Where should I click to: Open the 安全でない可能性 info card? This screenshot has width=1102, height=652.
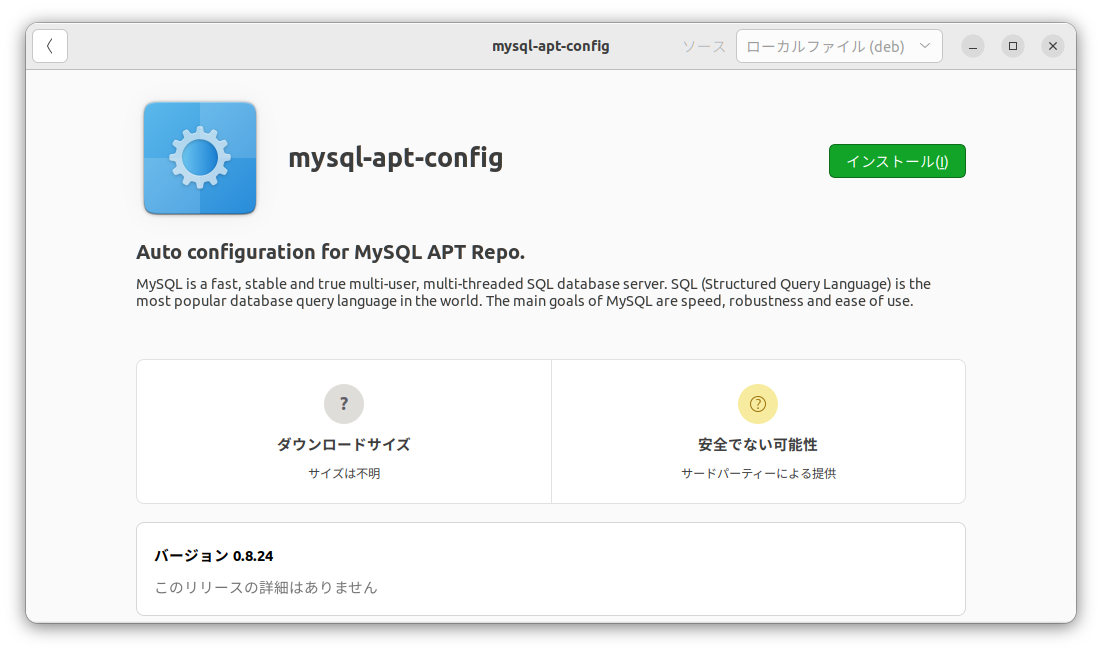[758, 431]
